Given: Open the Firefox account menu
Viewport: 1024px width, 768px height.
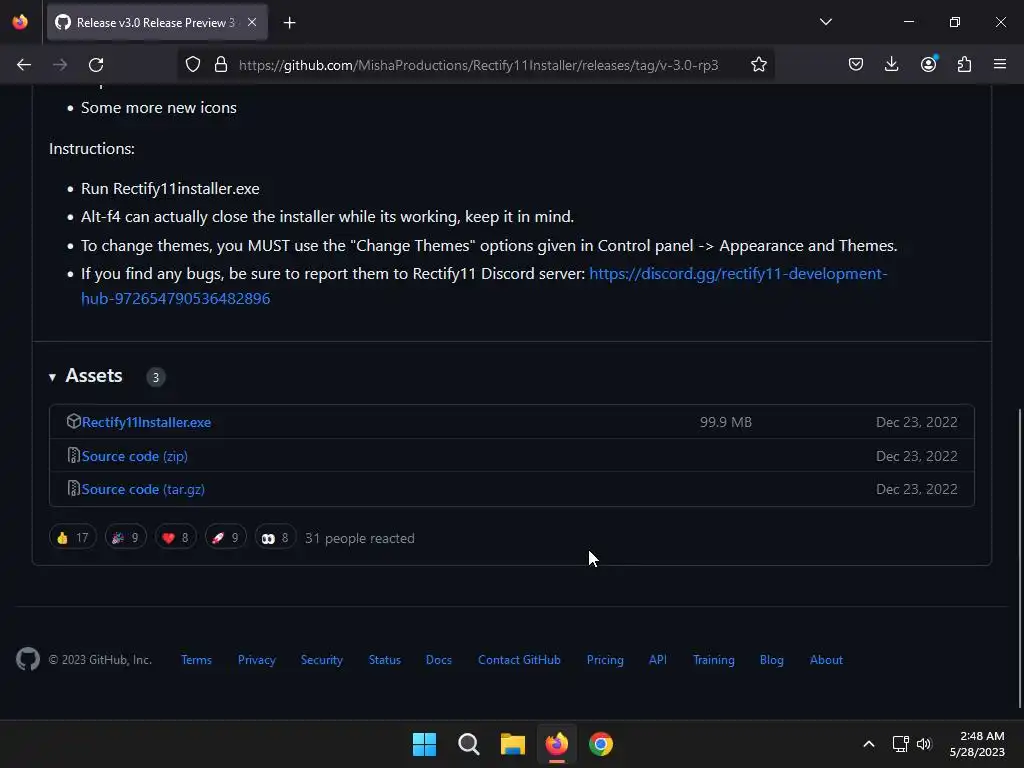Looking at the screenshot, I should (x=929, y=65).
